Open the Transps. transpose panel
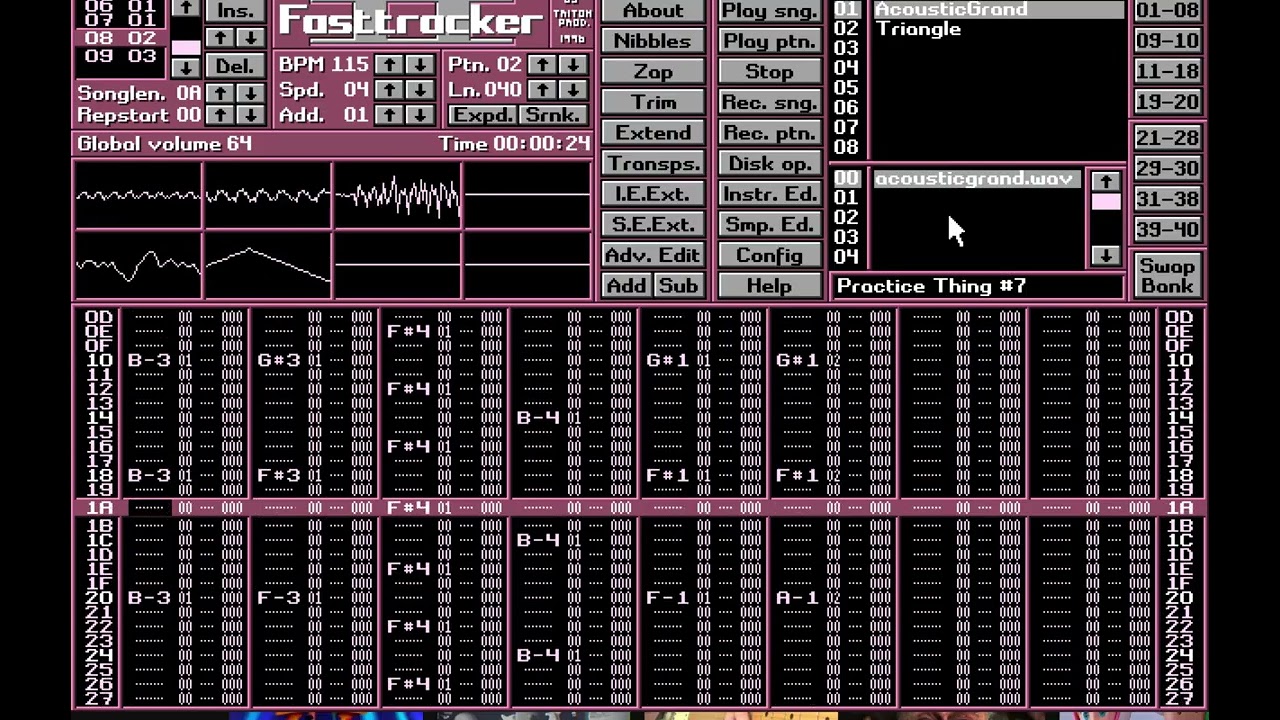Image resolution: width=1280 pixels, height=720 pixels. coord(653,163)
